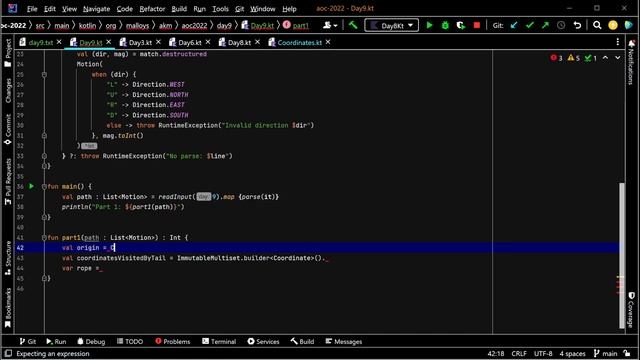Open the main Git branch popup
Viewport: 640px width, 360px height.
click(x=605, y=353)
